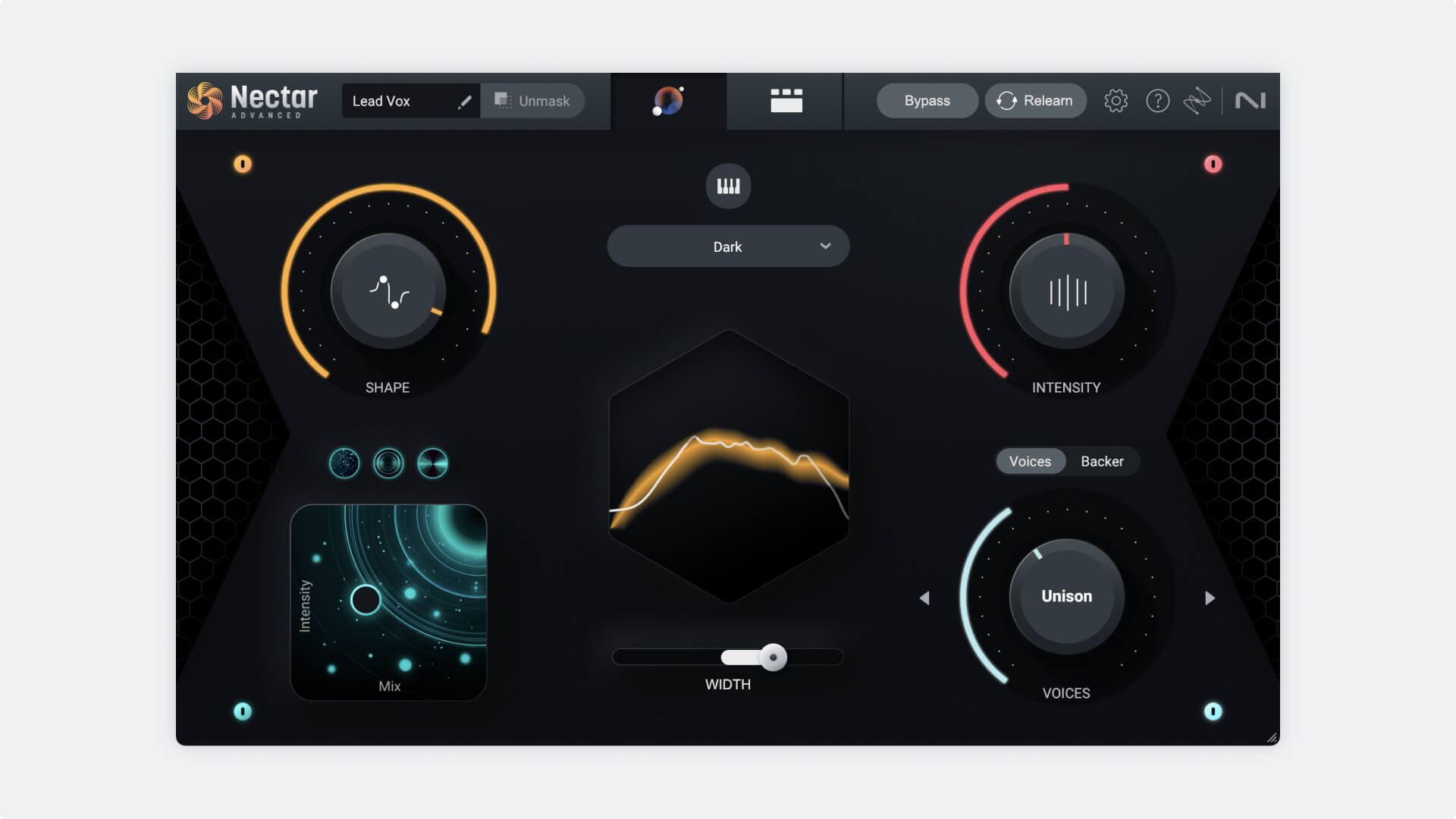Click the left arrow to change voices
This screenshot has width=1456, height=819.
click(925, 598)
